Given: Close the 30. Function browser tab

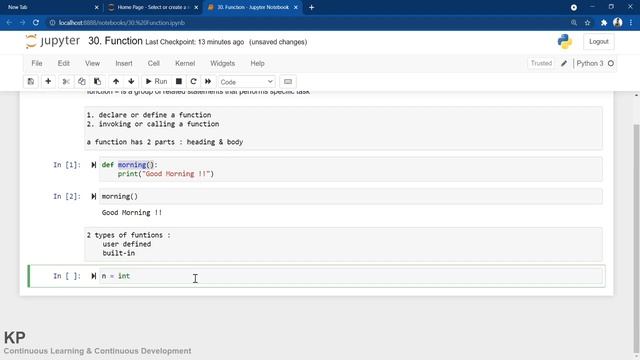Looking at the screenshot, I should click(296, 7).
